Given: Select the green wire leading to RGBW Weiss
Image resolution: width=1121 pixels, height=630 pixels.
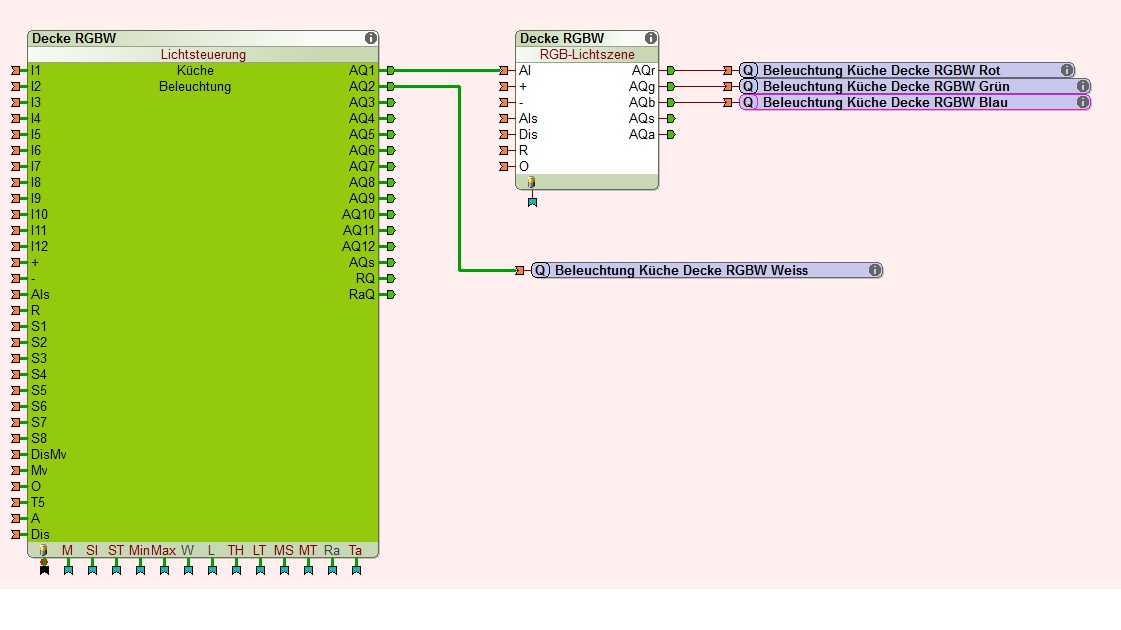Looking at the screenshot, I should tap(459, 180).
